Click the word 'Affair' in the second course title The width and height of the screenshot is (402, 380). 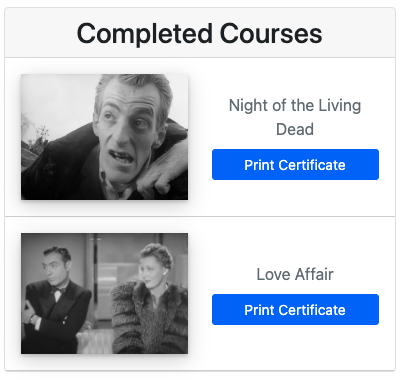[x=314, y=274]
